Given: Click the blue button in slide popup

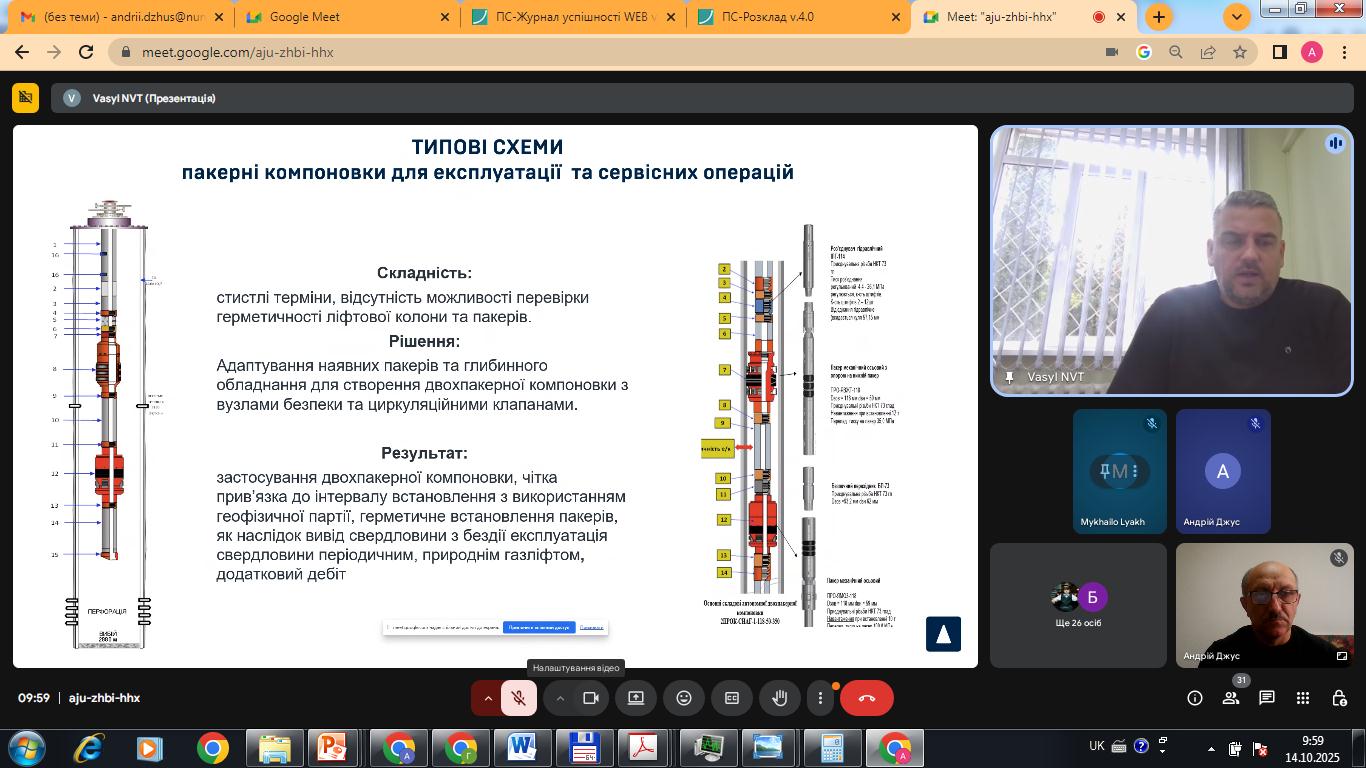Looking at the screenshot, I should (539, 628).
